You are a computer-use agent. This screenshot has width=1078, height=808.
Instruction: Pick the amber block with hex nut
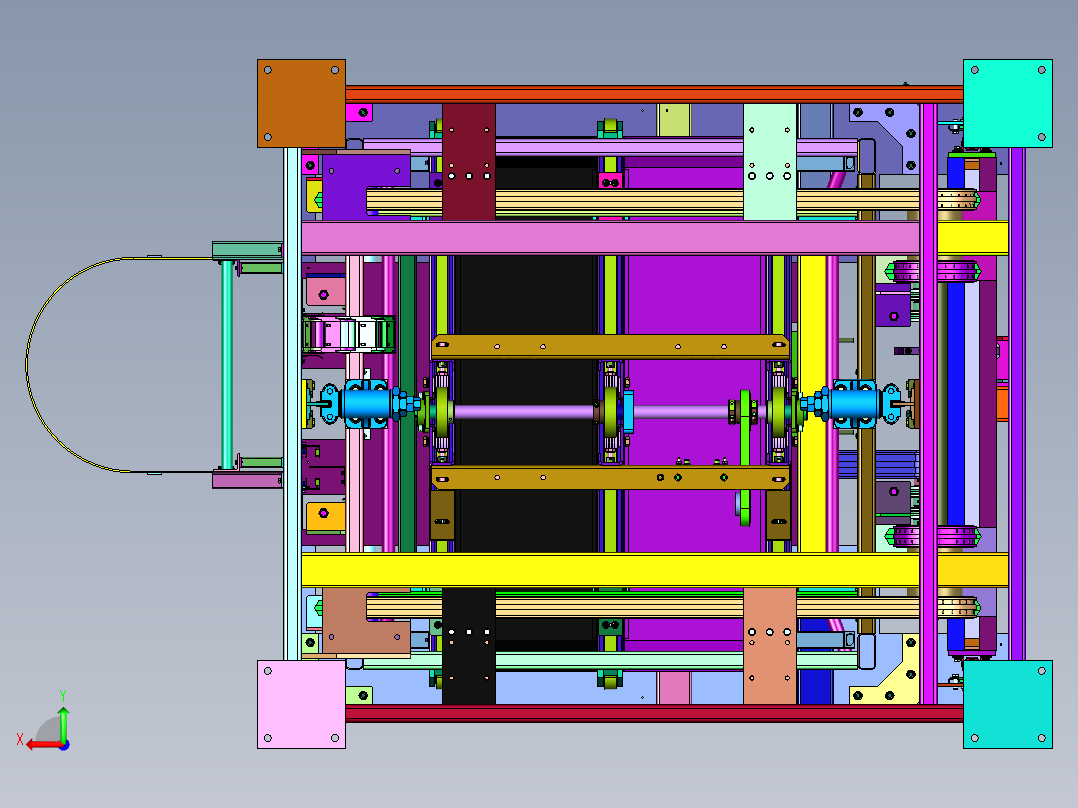(x=325, y=516)
